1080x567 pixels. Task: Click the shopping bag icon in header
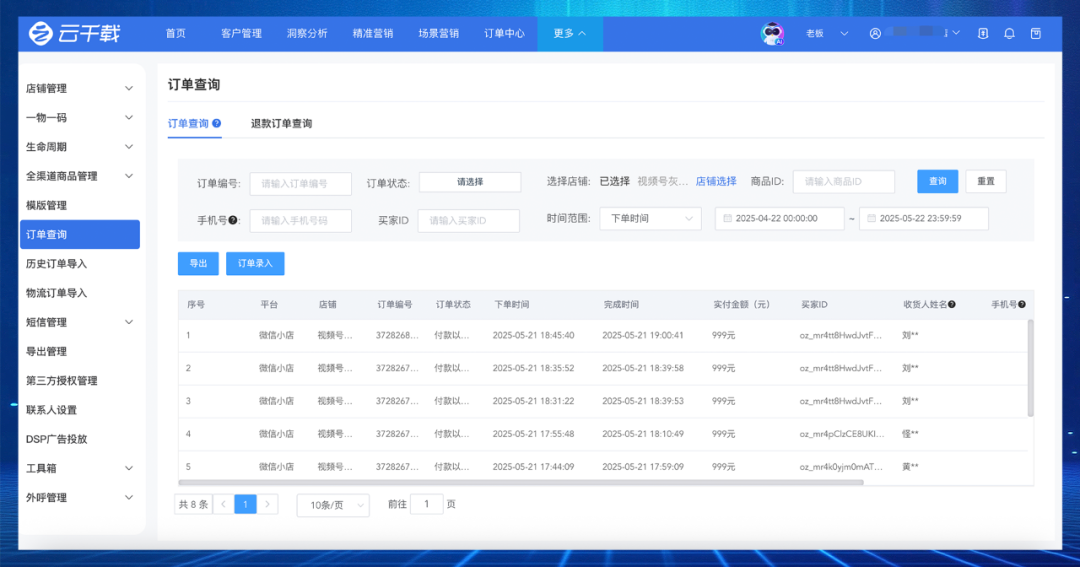[1035, 34]
